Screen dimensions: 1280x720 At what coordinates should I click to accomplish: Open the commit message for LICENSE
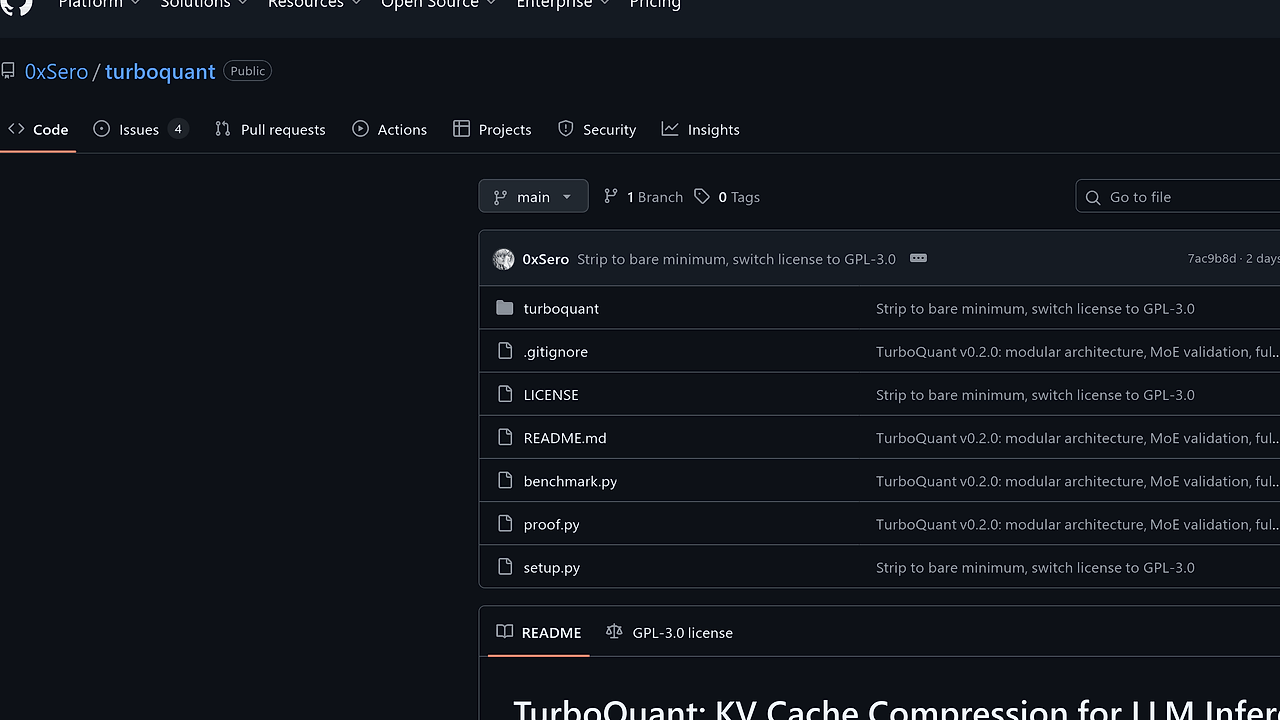coord(1035,394)
